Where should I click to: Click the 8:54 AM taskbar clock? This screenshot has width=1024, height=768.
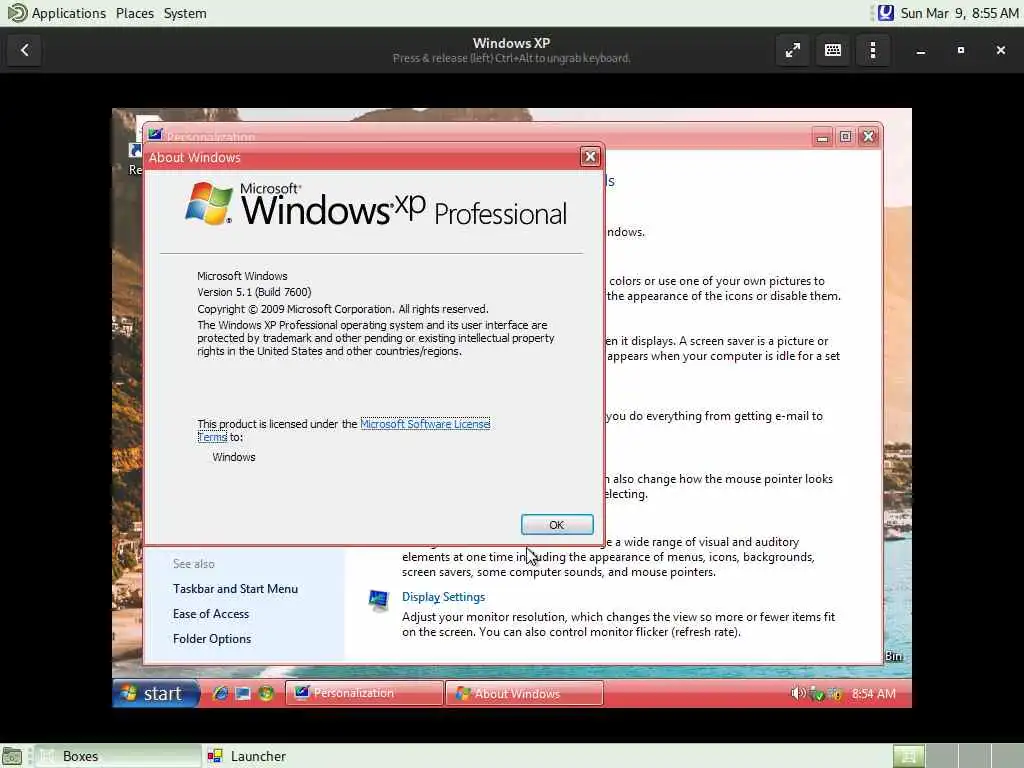(873, 694)
